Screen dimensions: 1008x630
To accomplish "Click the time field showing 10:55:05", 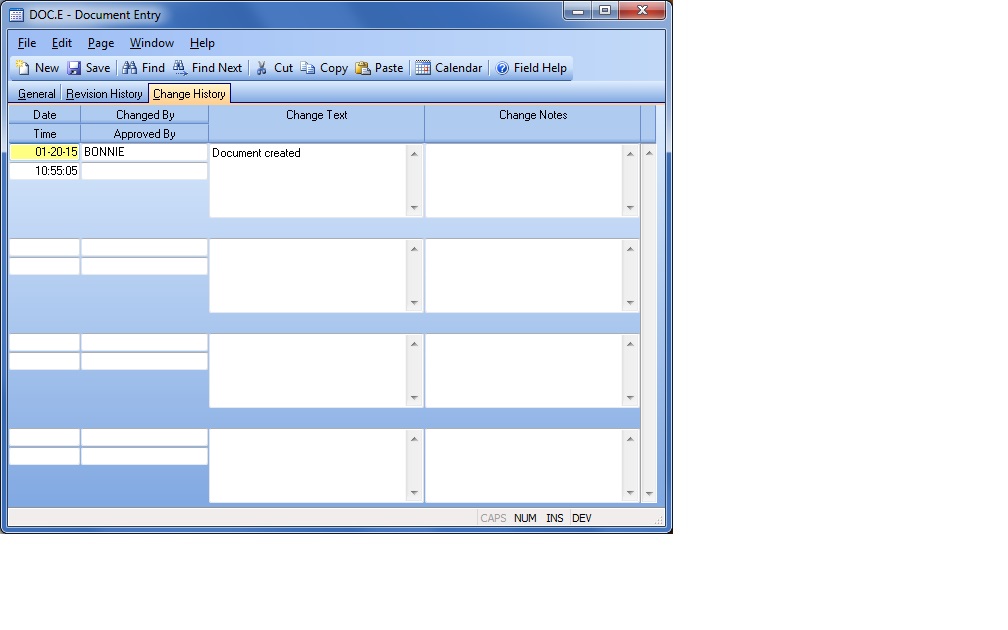I will 45,171.
